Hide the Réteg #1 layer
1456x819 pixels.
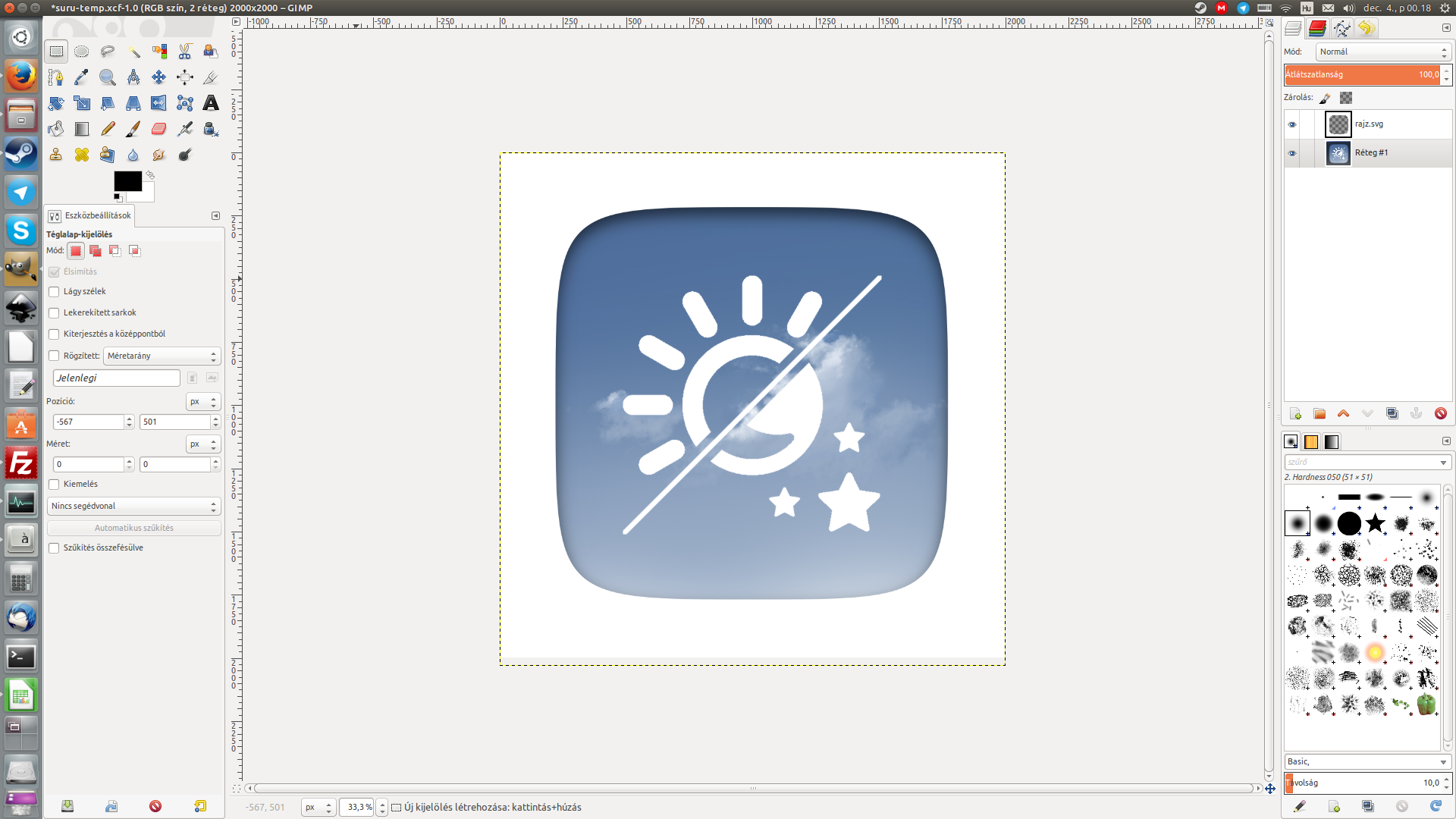(1292, 153)
